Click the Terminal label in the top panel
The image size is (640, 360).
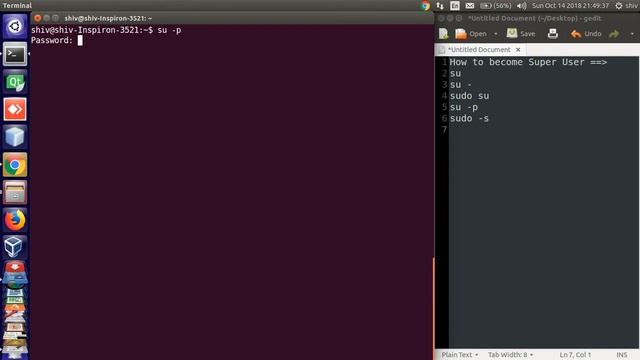(x=17, y=6)
